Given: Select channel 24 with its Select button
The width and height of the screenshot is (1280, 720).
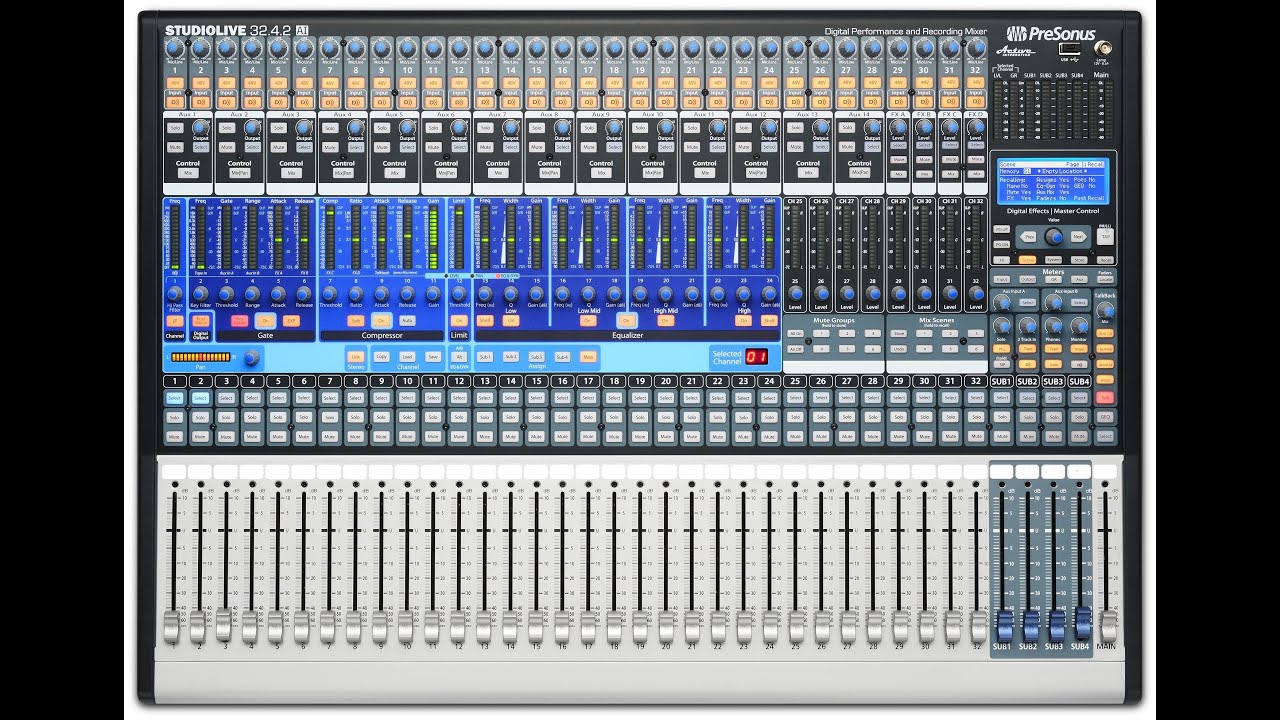Looking at the screenshot, I should pos(769,398).
